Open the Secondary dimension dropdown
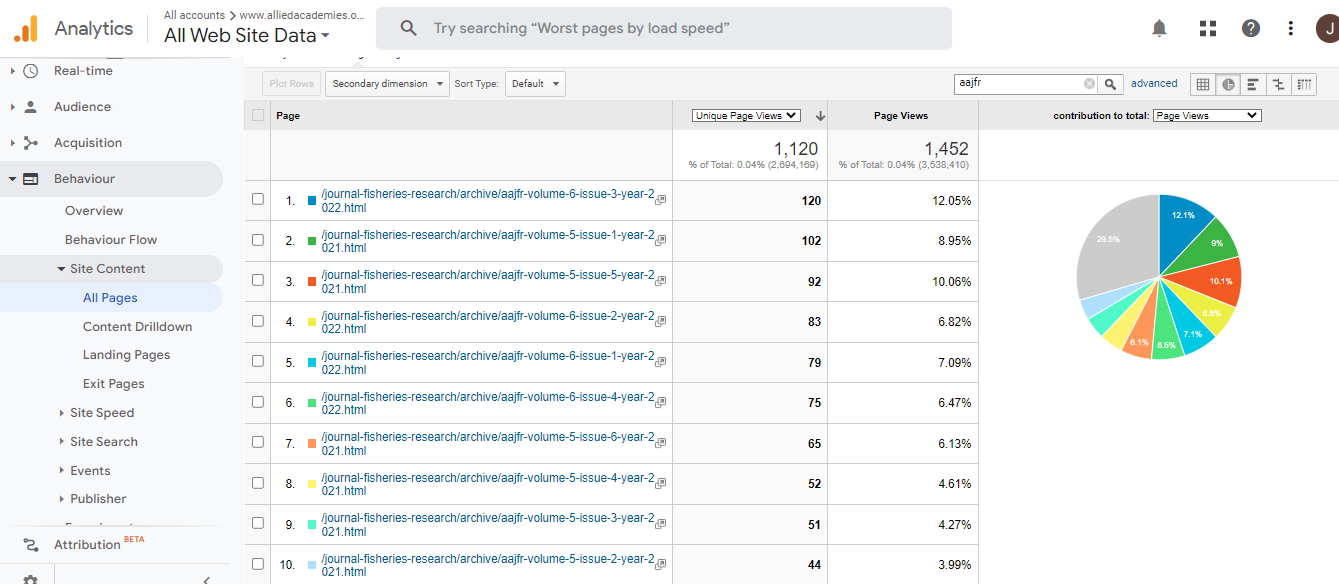 pyautogui.click(x=386, y=84)
